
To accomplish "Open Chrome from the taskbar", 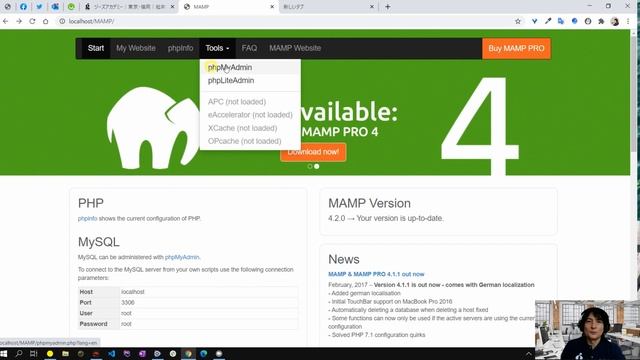I will [x=188, y=353].
